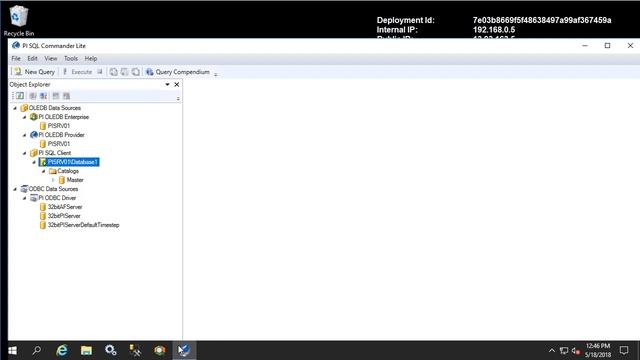This screenshot has height=360, width=640.
Task: Click the Execute button in the toolbar
Action: coord(78,72)
